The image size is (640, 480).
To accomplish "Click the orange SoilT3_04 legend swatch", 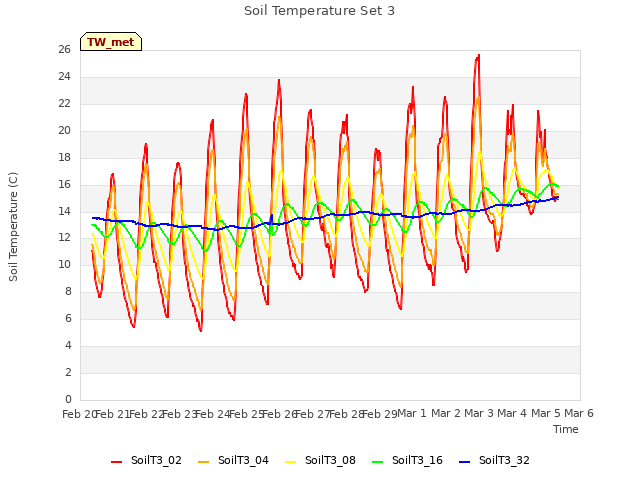I will pyautogui.click(x=203, y=462).
